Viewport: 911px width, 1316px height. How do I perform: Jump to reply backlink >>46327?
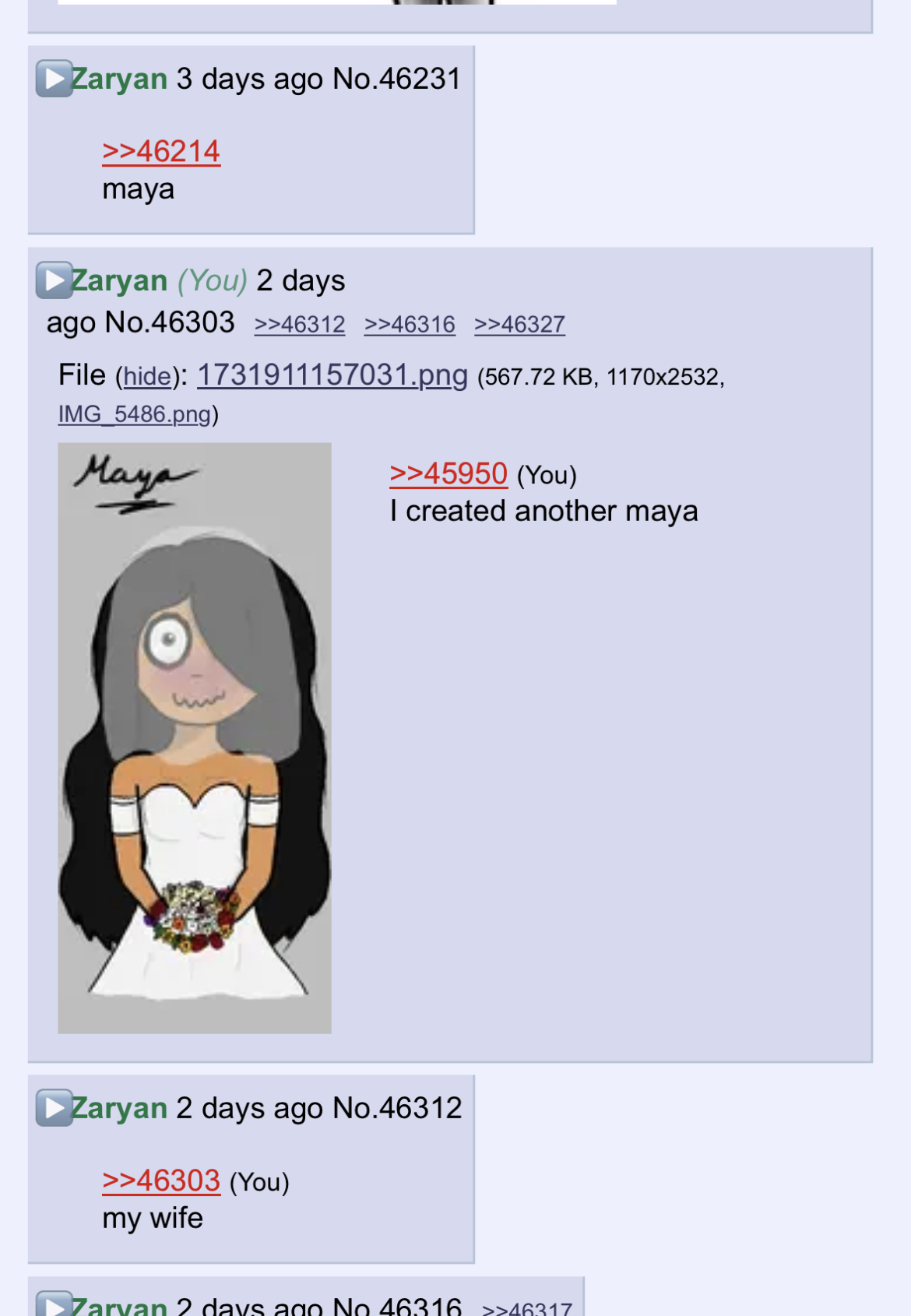pos(519,325)
